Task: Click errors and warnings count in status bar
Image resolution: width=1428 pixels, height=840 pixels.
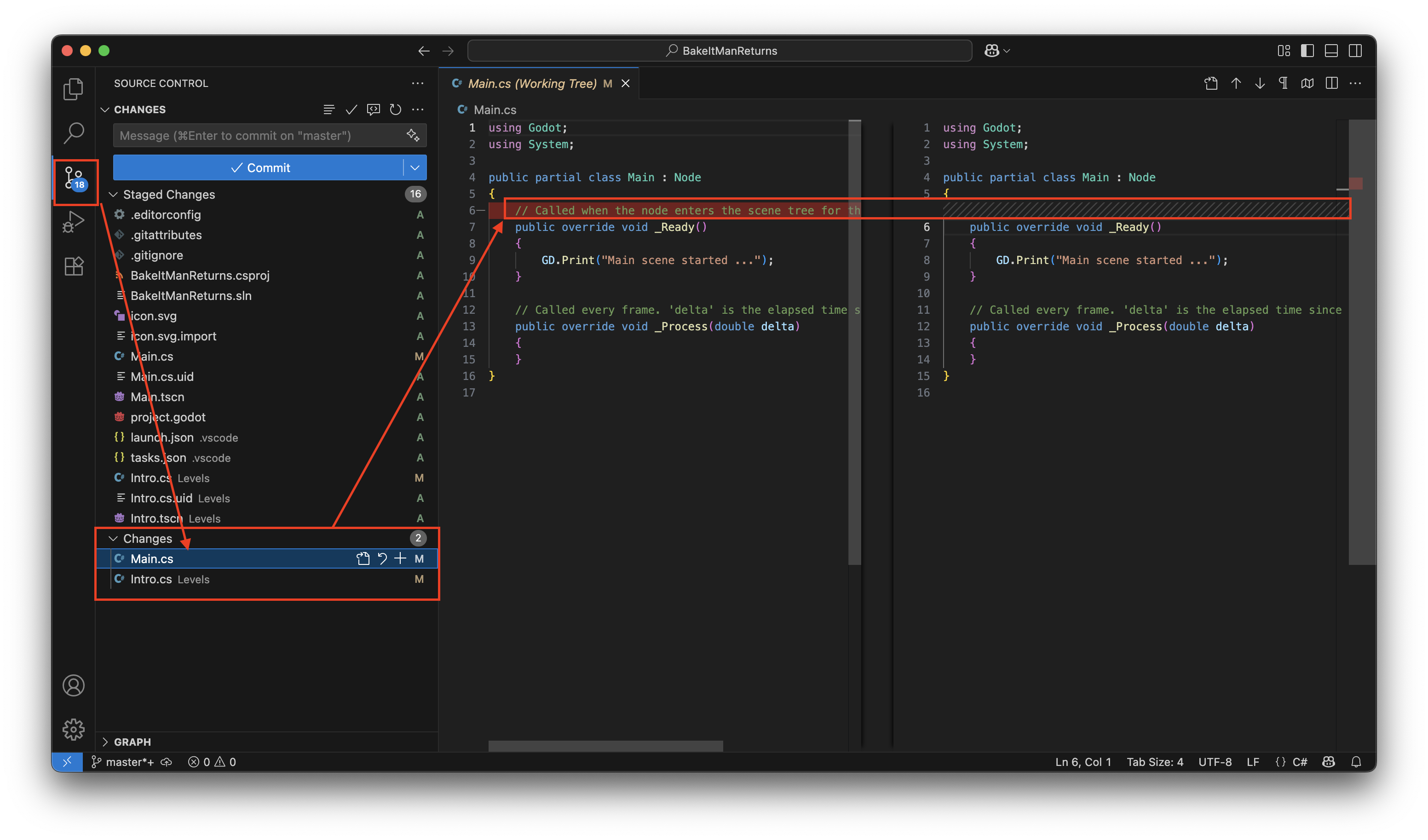Action: (212, 762)
